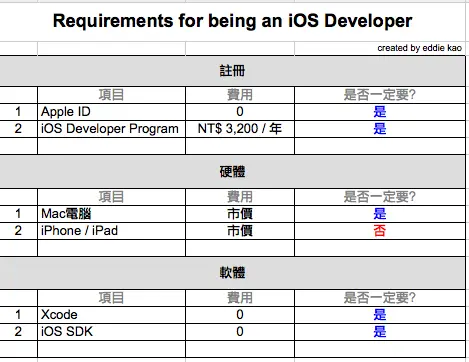Click the blue 是 in Mac電腦 row
Viewport: 469px width, 362px height.
click(x=380, y=214)
